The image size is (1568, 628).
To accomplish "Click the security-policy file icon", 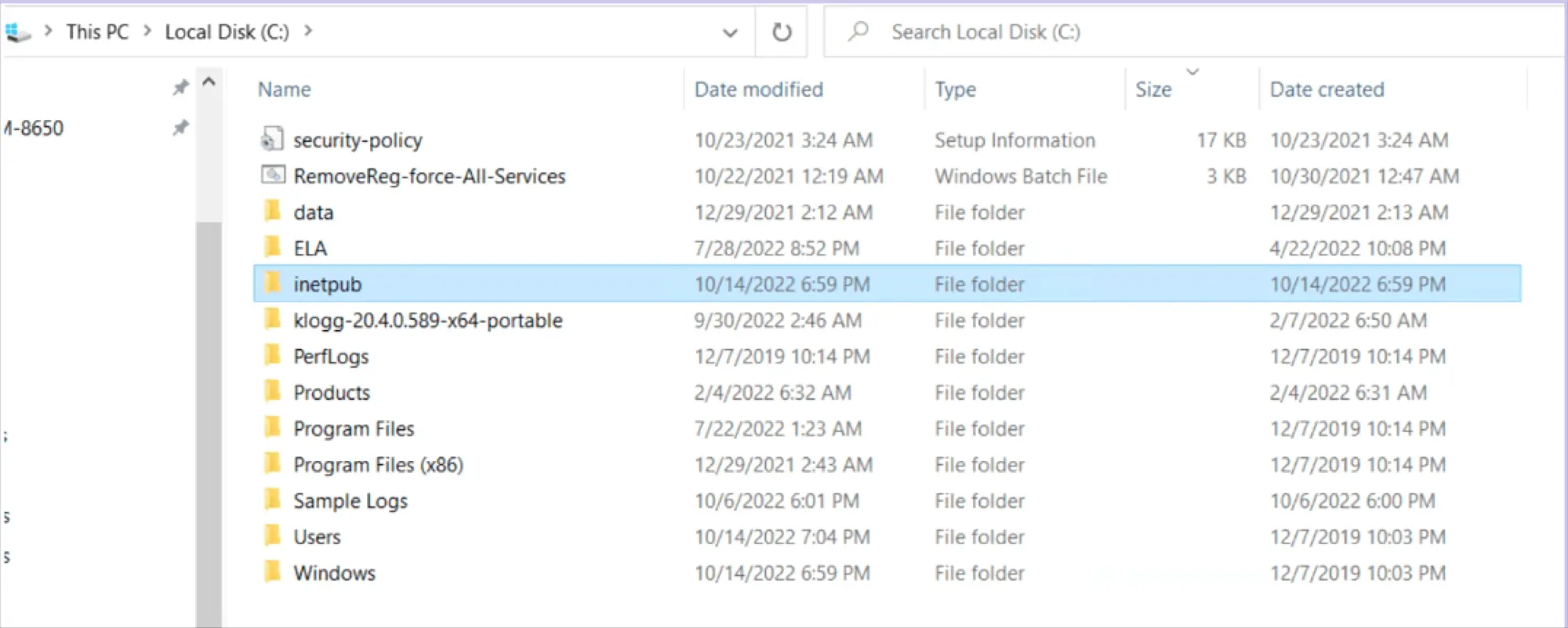I will 272,140.
